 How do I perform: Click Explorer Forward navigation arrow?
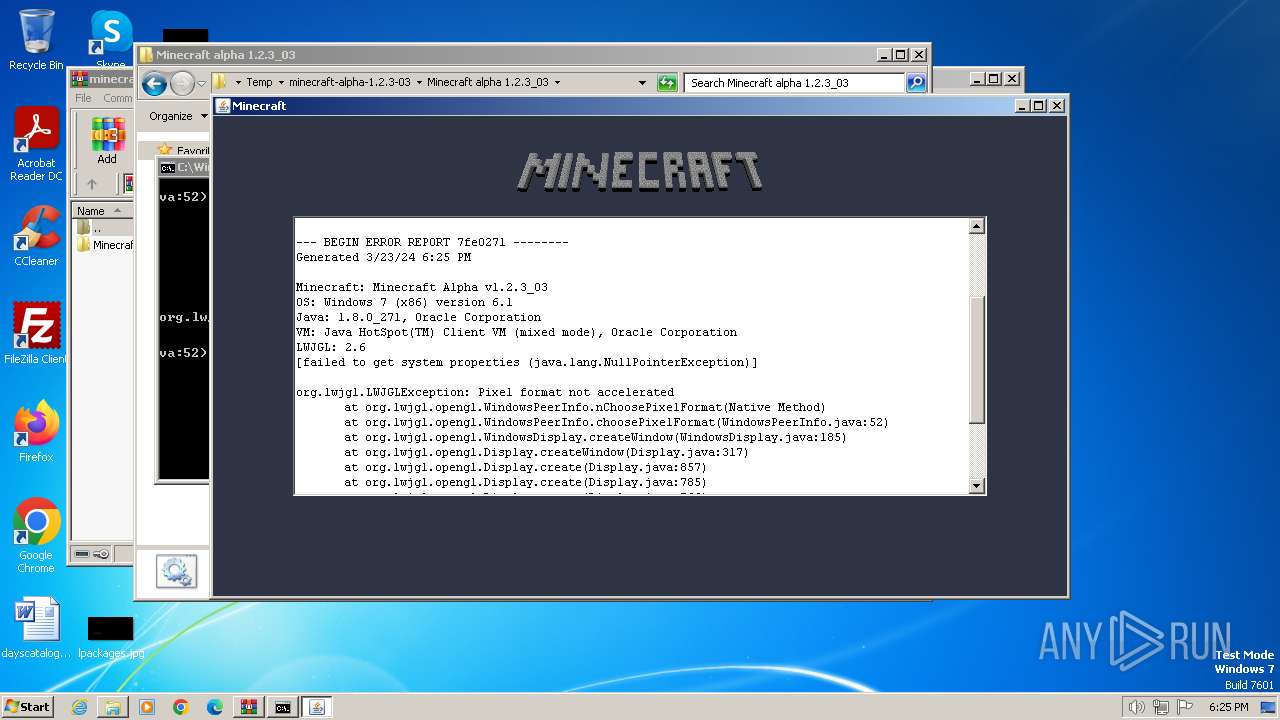[x=182, y=83]
